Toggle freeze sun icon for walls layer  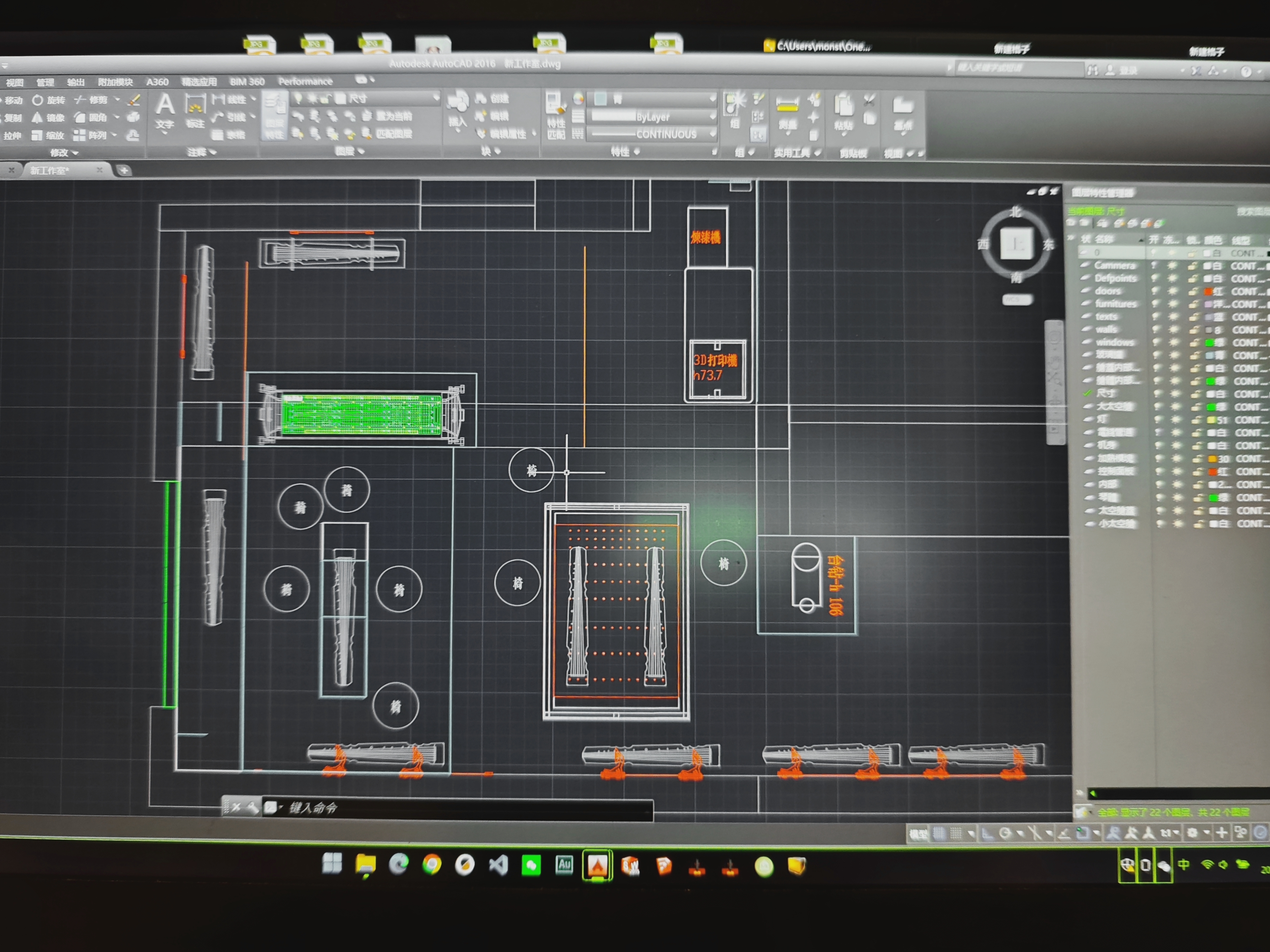[1173, 330]
